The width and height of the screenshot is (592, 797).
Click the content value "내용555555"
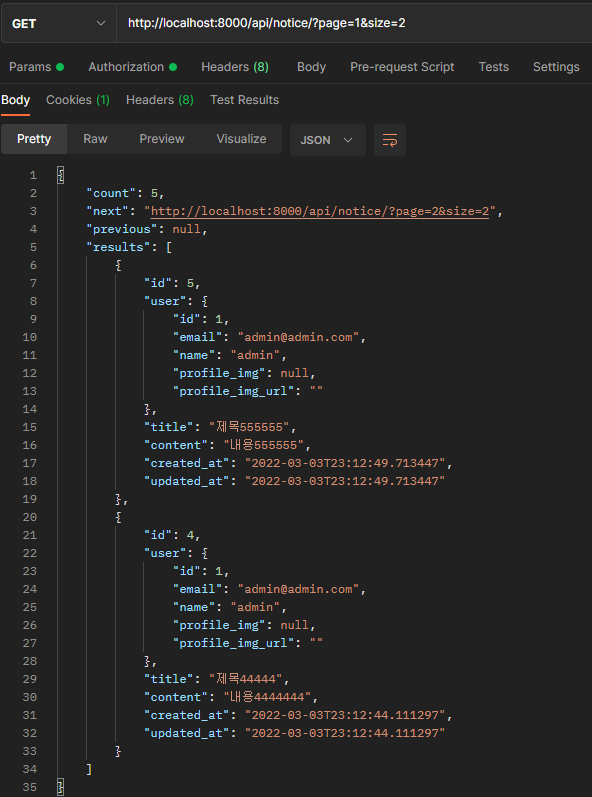263,445
